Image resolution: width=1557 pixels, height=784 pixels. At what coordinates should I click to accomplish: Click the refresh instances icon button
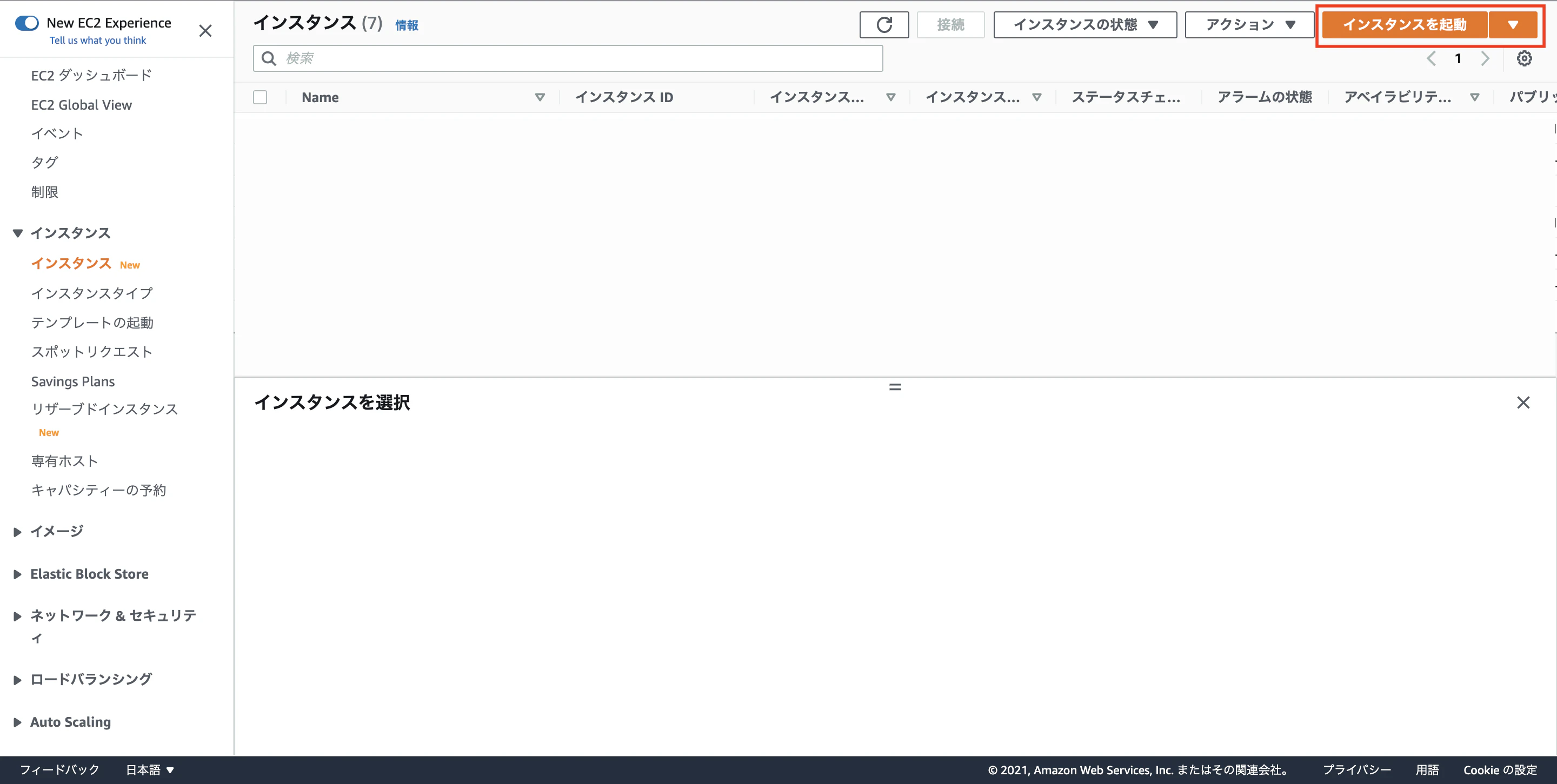(884, 25)
